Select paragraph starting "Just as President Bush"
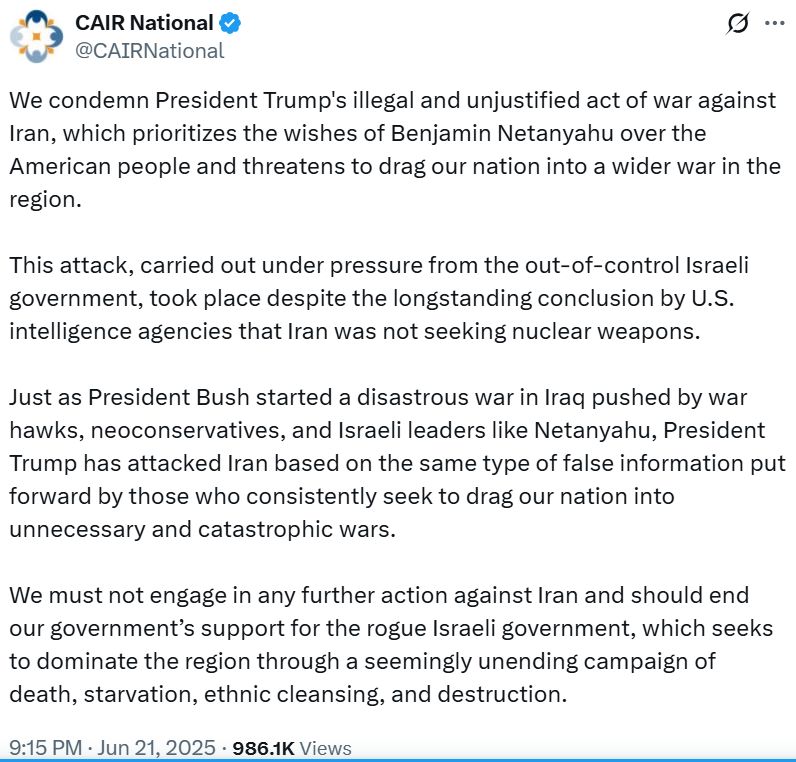796x762 pixels. pyautogui.click(x=397, y=463)
